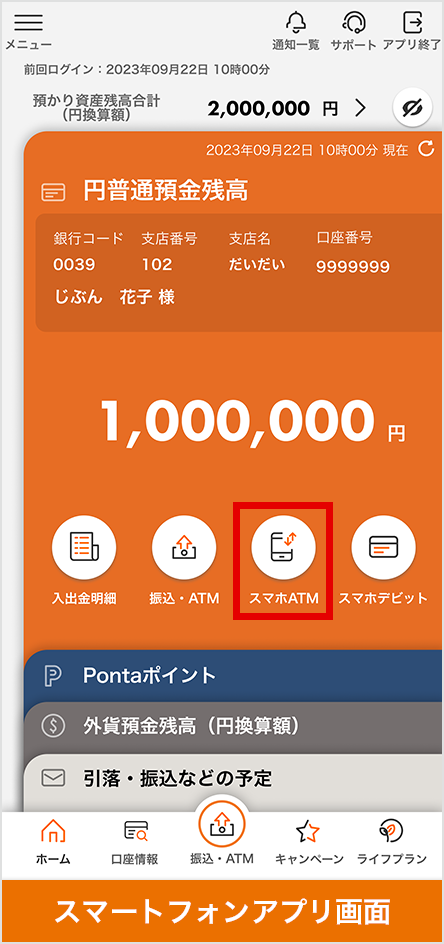
Task: Open 通知一覧 bell icon
Action: click(295, 23)
